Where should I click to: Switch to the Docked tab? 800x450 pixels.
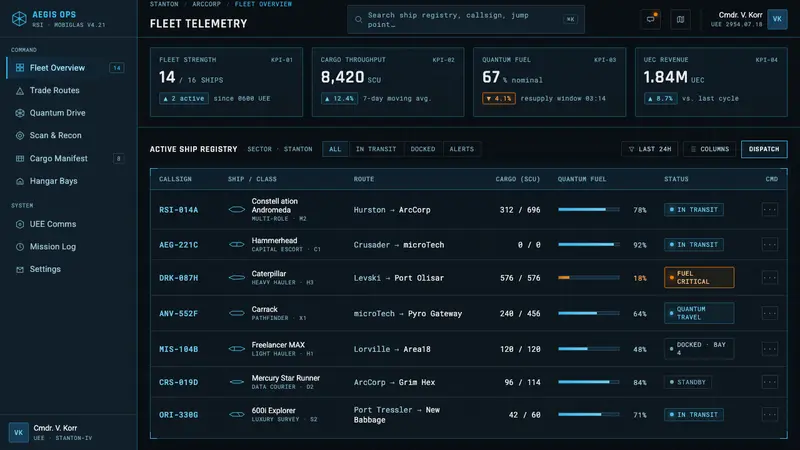423,149
